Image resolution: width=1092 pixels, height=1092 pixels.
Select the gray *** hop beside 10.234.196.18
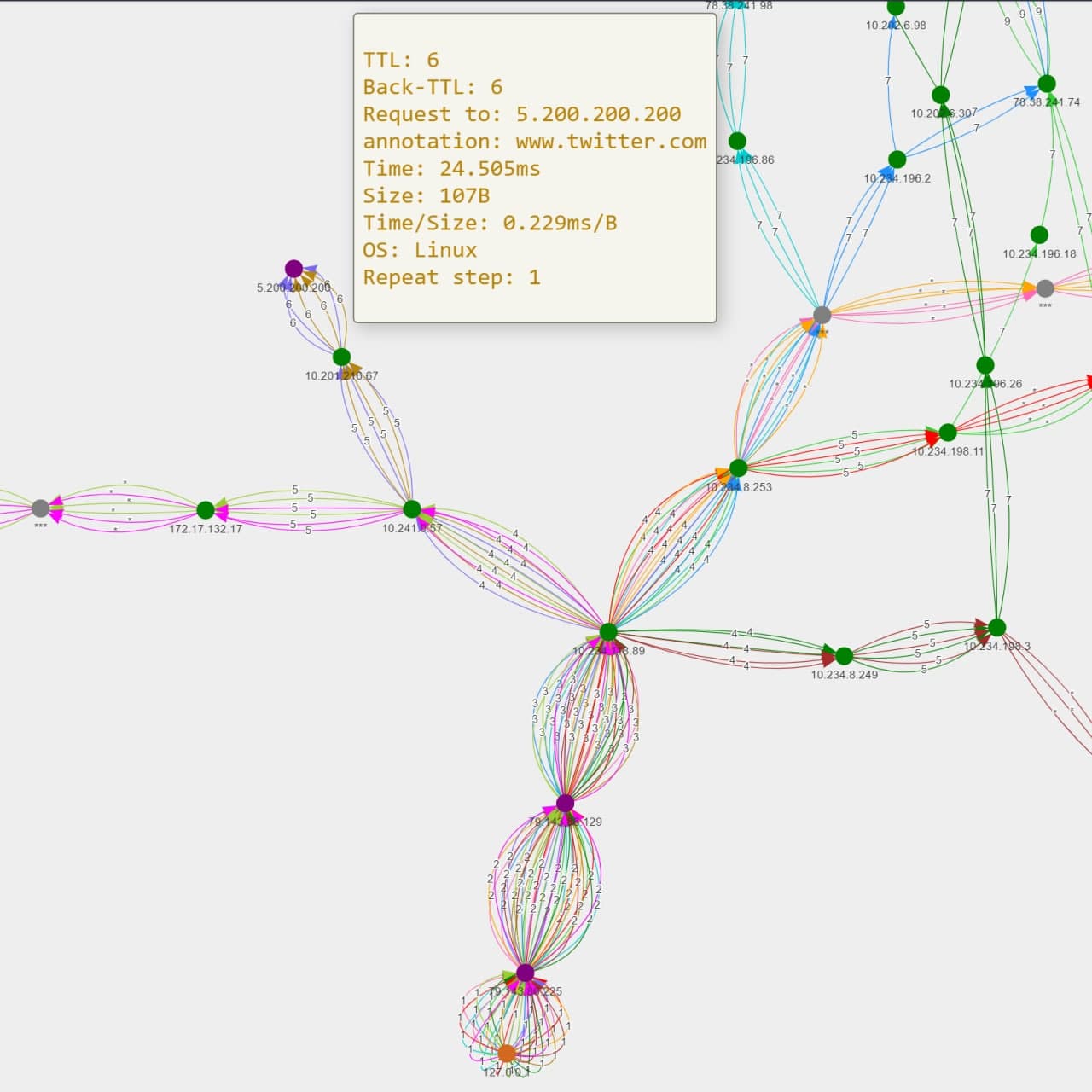coord(1046,288)
